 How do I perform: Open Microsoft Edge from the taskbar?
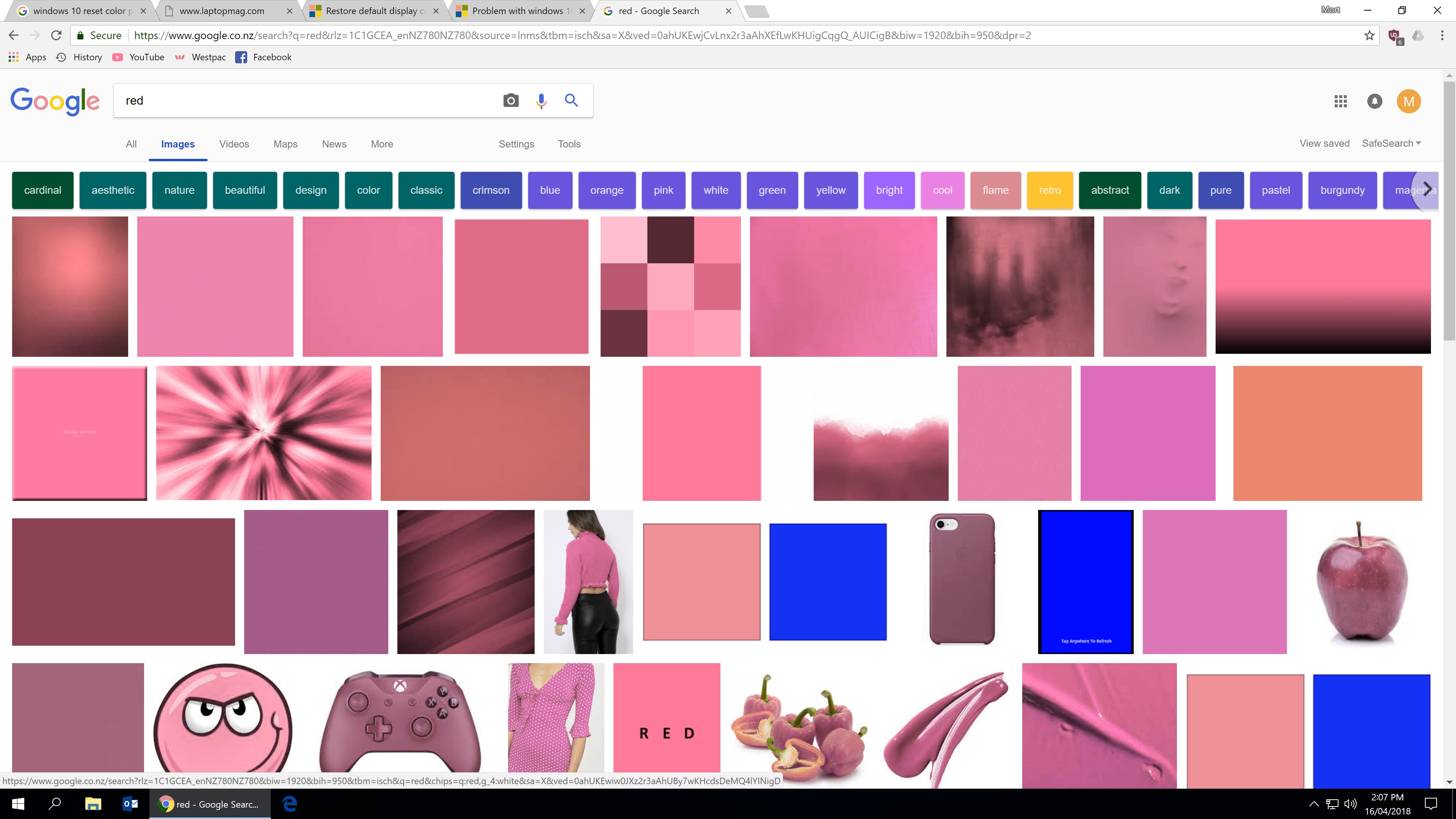[x=289, y=804]
